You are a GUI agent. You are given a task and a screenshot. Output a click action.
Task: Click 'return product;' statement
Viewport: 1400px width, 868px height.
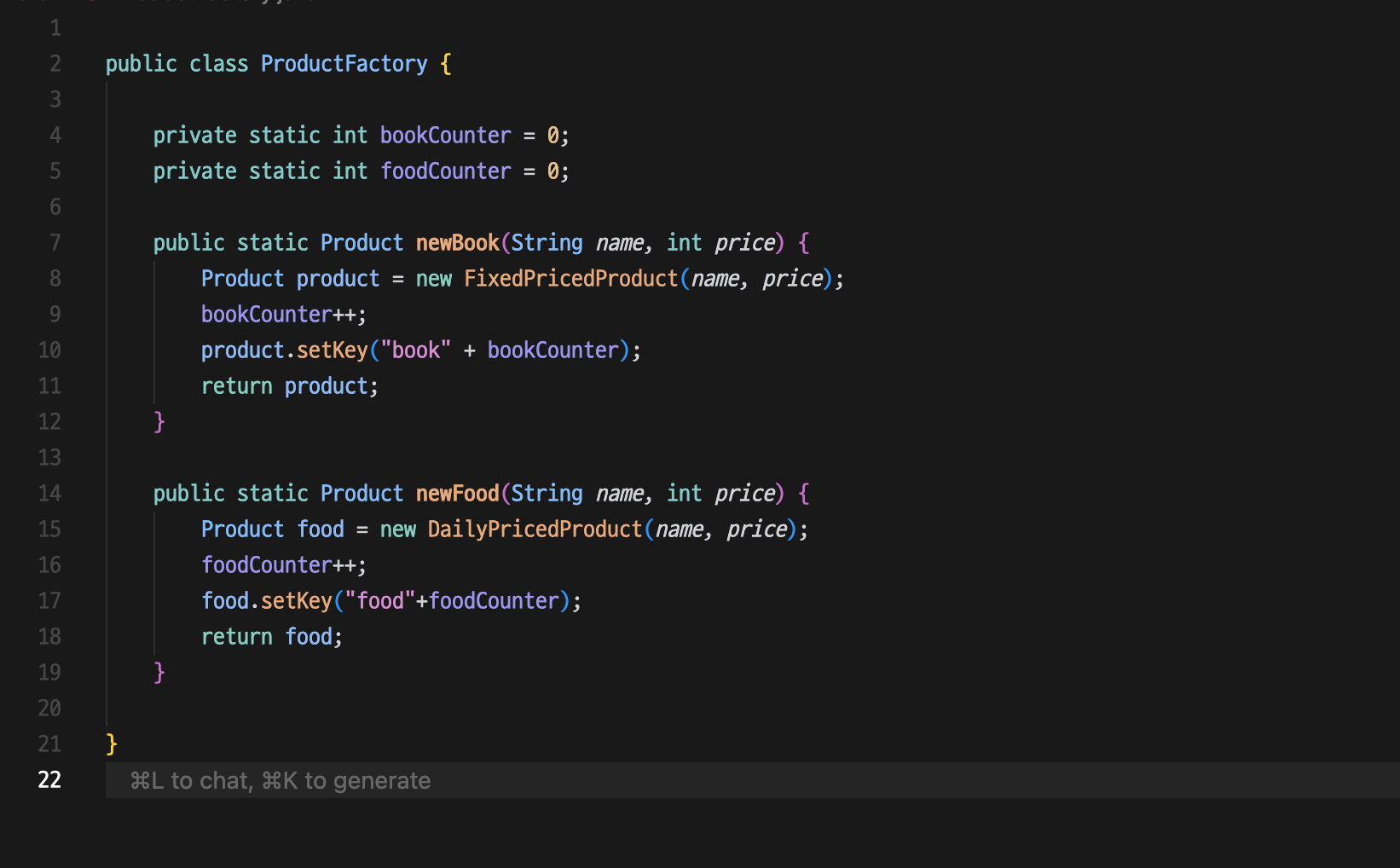pos(290,386)
